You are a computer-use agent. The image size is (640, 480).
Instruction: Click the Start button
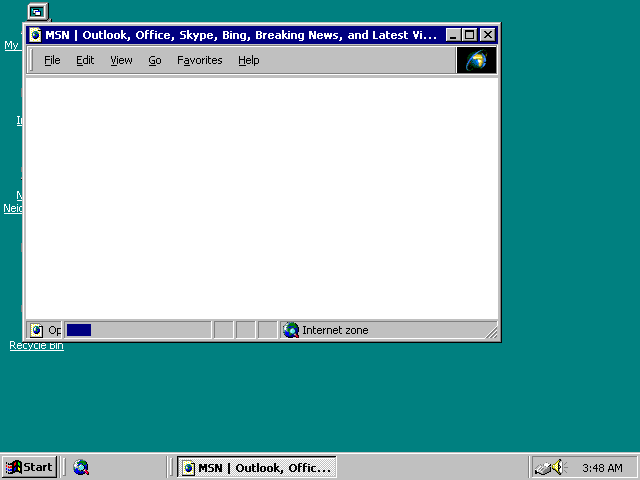[29, 467]
